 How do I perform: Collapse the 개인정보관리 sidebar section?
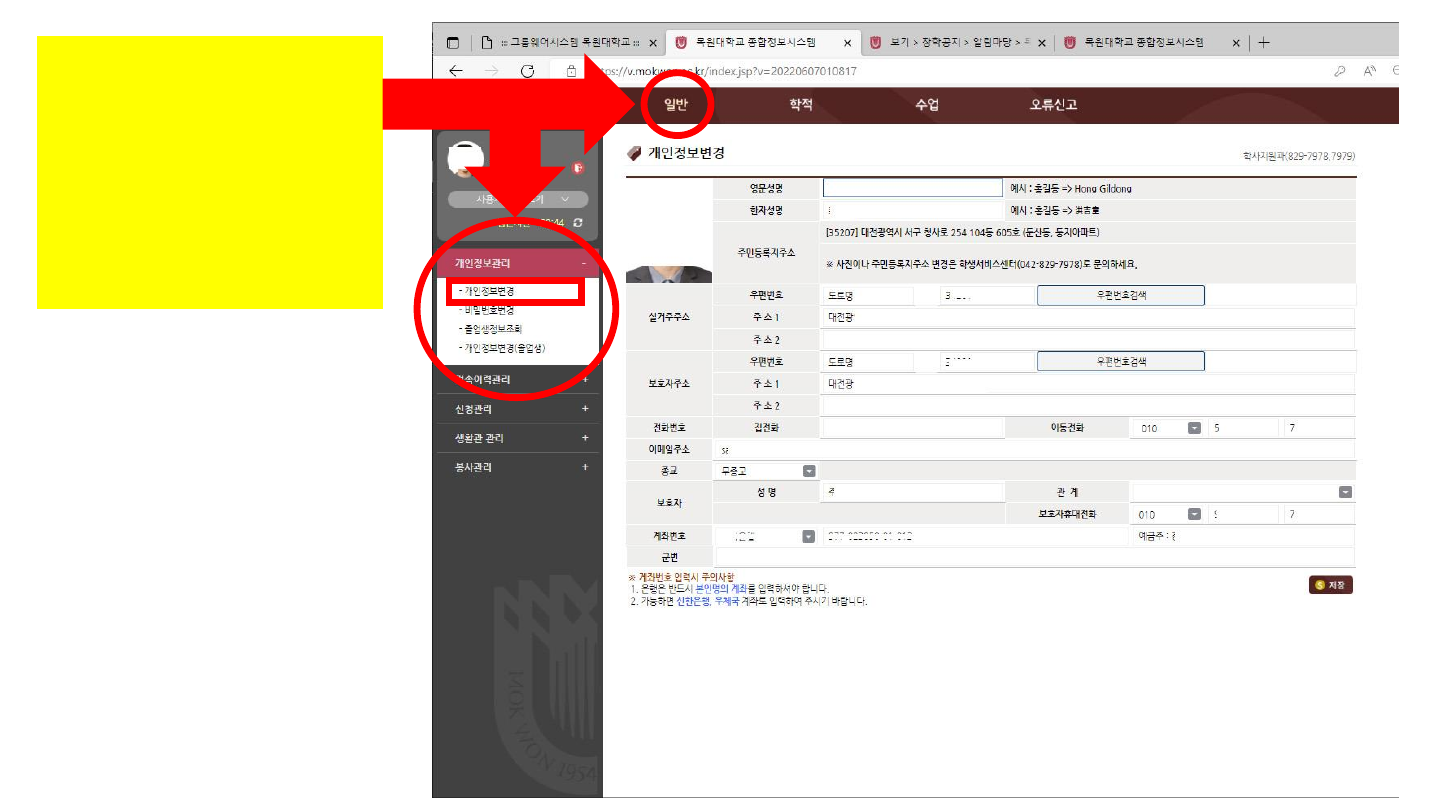coord(583,264)
